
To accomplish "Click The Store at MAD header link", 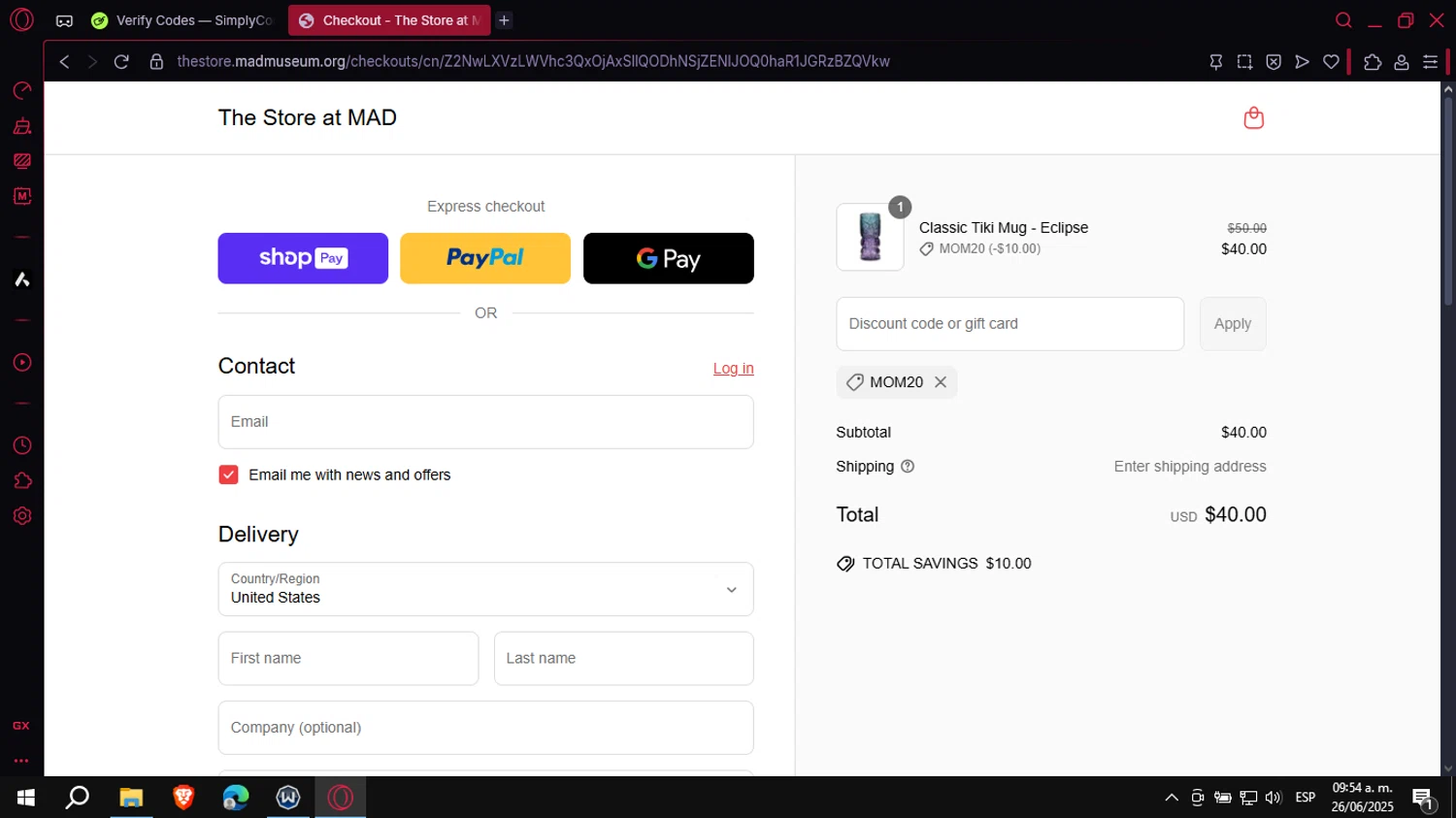I will 308,117.
